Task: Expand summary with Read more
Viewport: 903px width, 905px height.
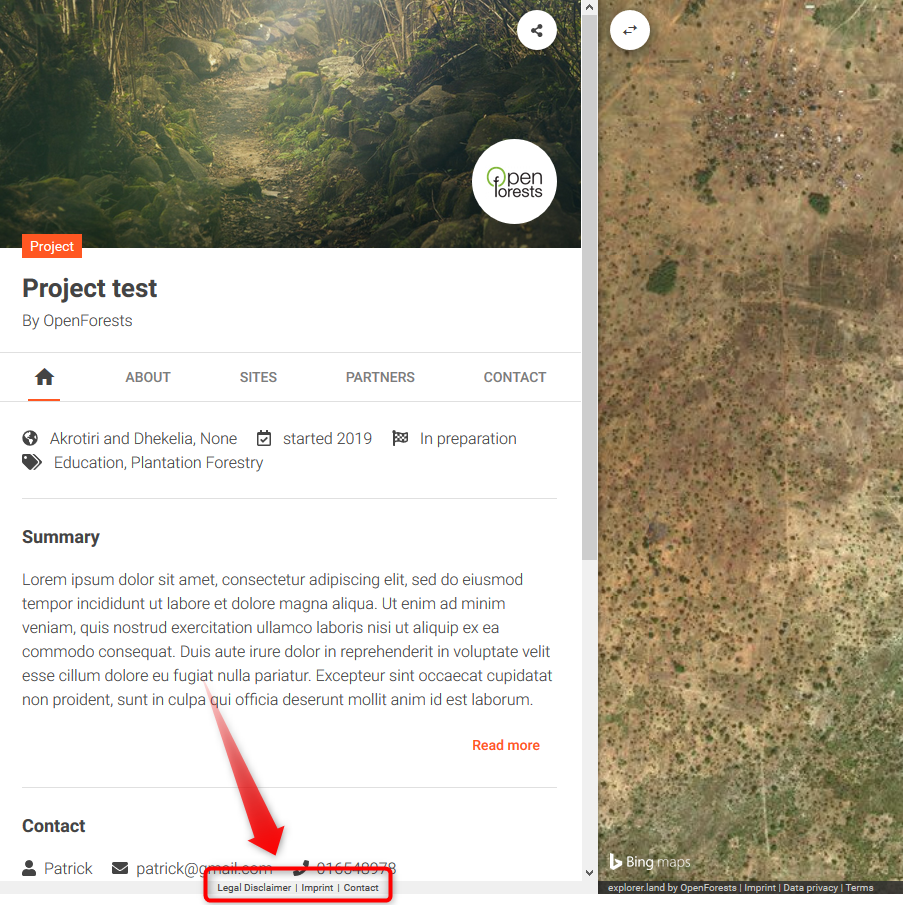Action: point(505,745)
